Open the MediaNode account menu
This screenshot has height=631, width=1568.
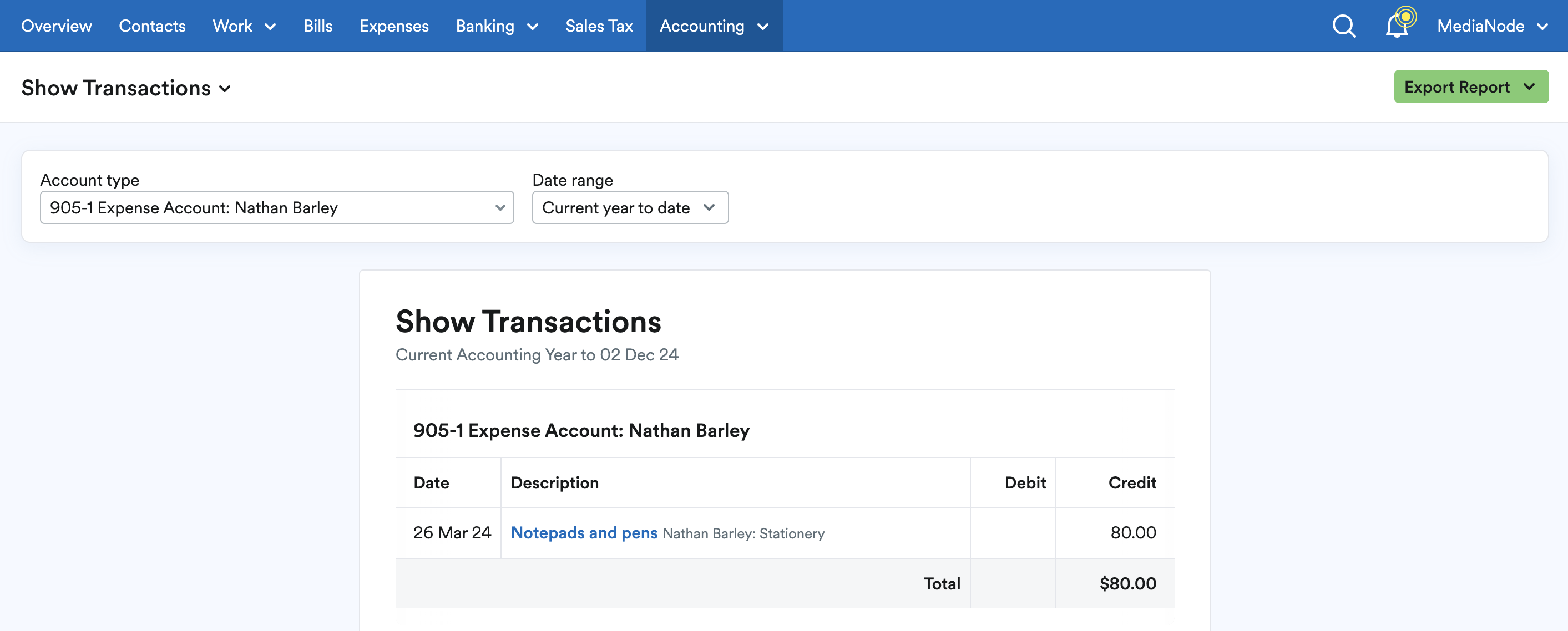click(1493, 26)
